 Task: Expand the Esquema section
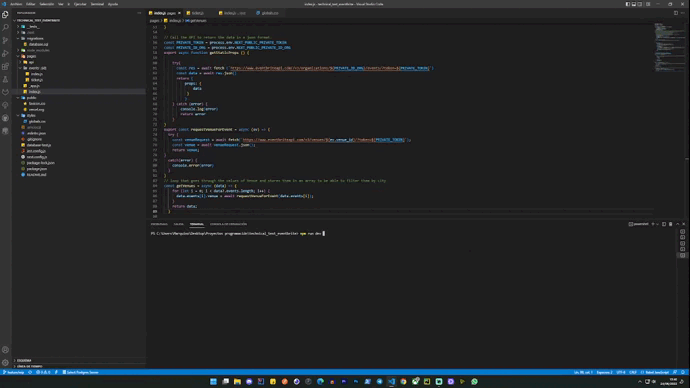[24, 360]
